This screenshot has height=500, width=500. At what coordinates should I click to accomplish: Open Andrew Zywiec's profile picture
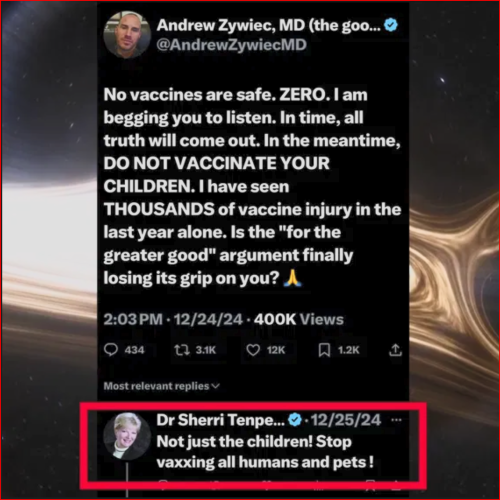(x=127, y=35)
